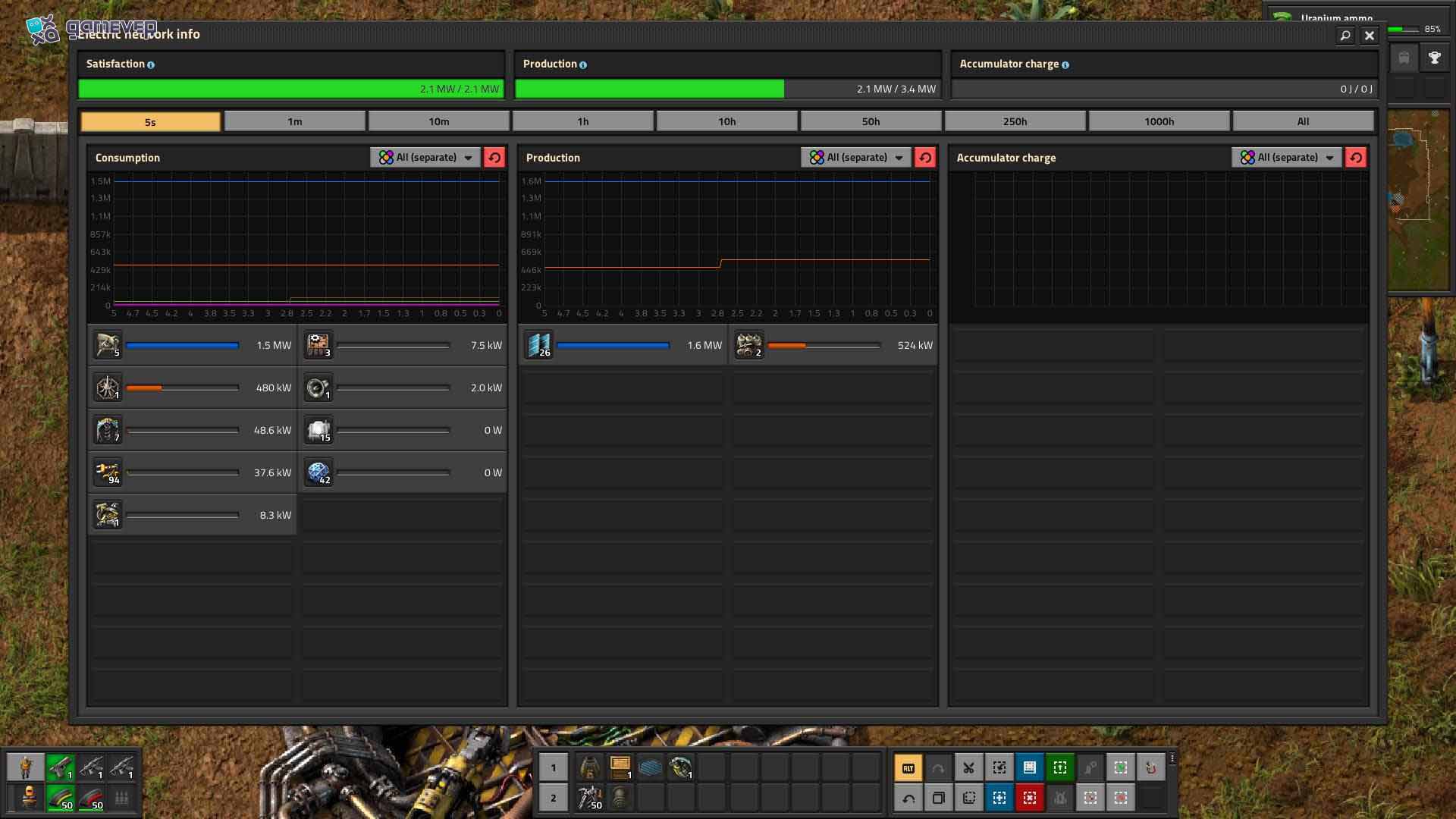Click the character icon in the weapon panel
Image resolution: width=1456 pixels, height=819 pixels.
[x=26, y=767]
